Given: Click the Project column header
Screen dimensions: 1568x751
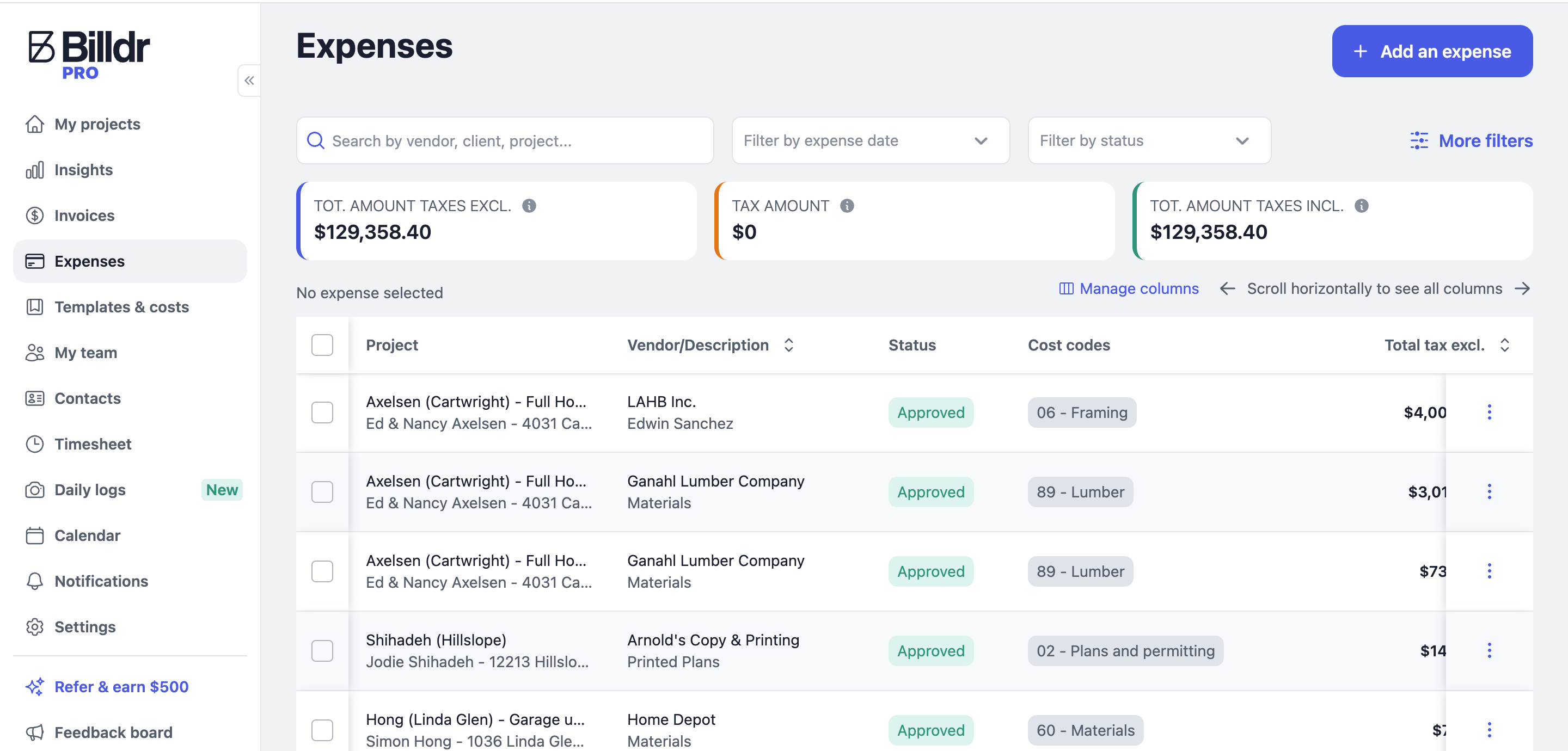Looking at the screenshot, I should (x=391, y=345).
